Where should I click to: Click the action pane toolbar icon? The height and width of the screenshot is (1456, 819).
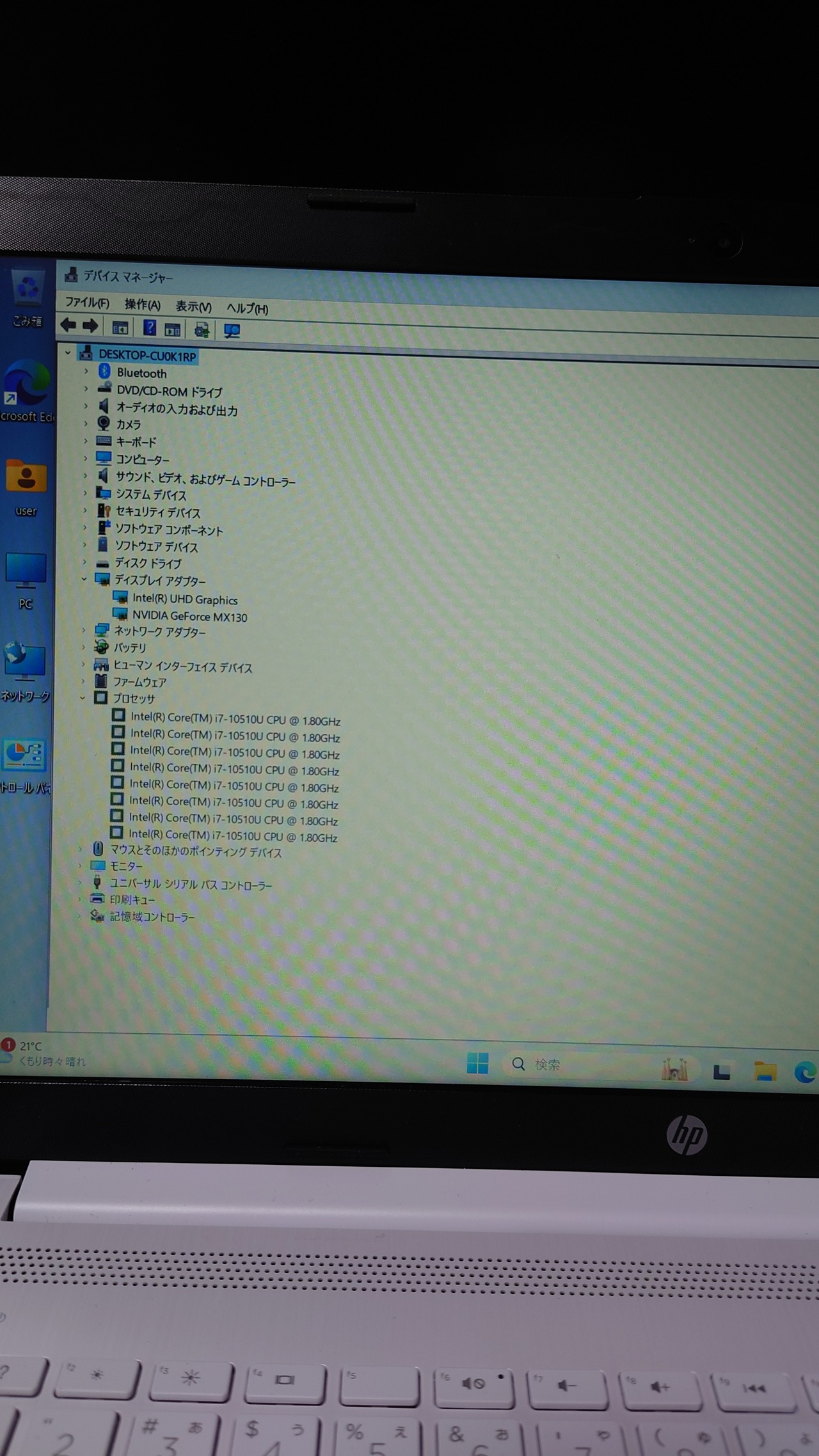[172, 329]
